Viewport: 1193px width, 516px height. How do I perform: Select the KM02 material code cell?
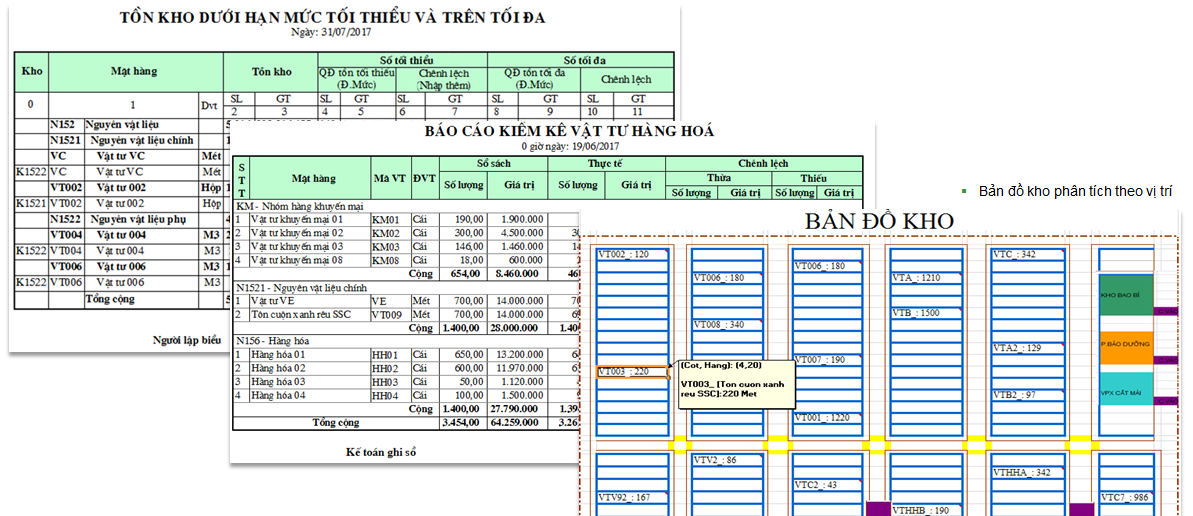pyautogui.click(x=390, y=233)
